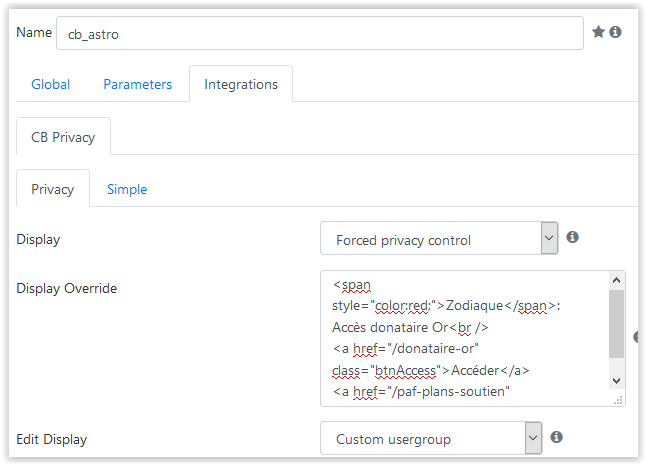
Task: Open the CB Privacy tab
Action: [x=63, y=137]
